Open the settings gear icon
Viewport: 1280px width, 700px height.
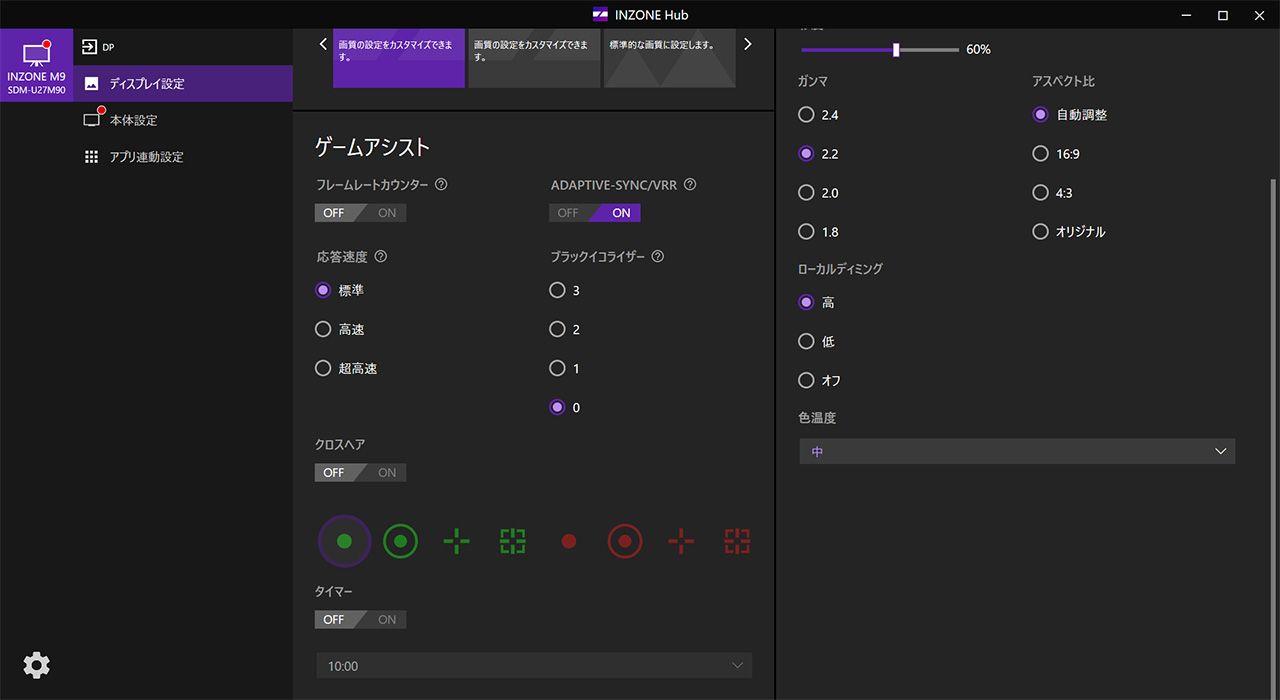36,665
